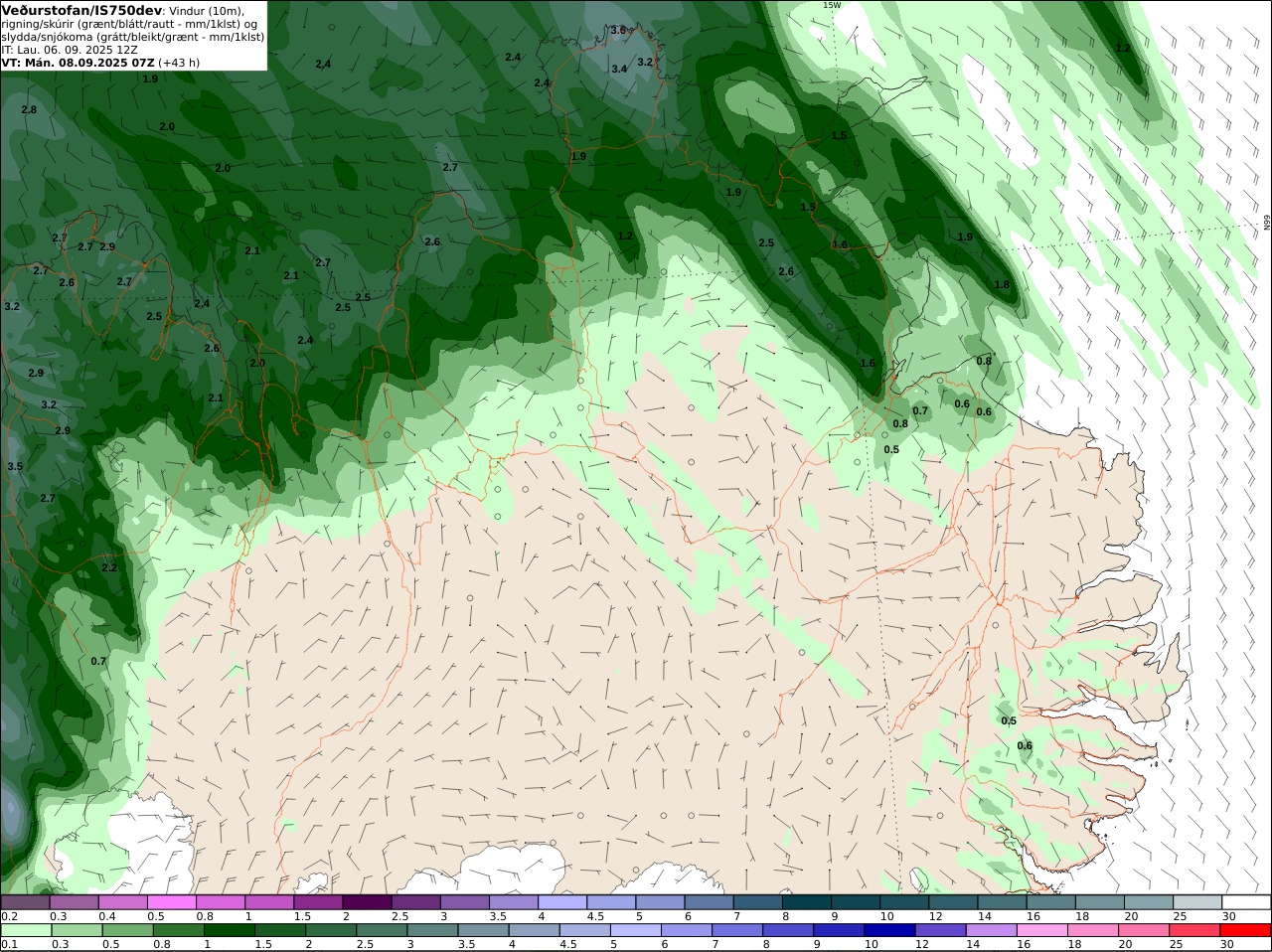Click the 'rigning/skúrir' legend description line
This screenshot has height=952, width=1272.
tap(130, 23)
